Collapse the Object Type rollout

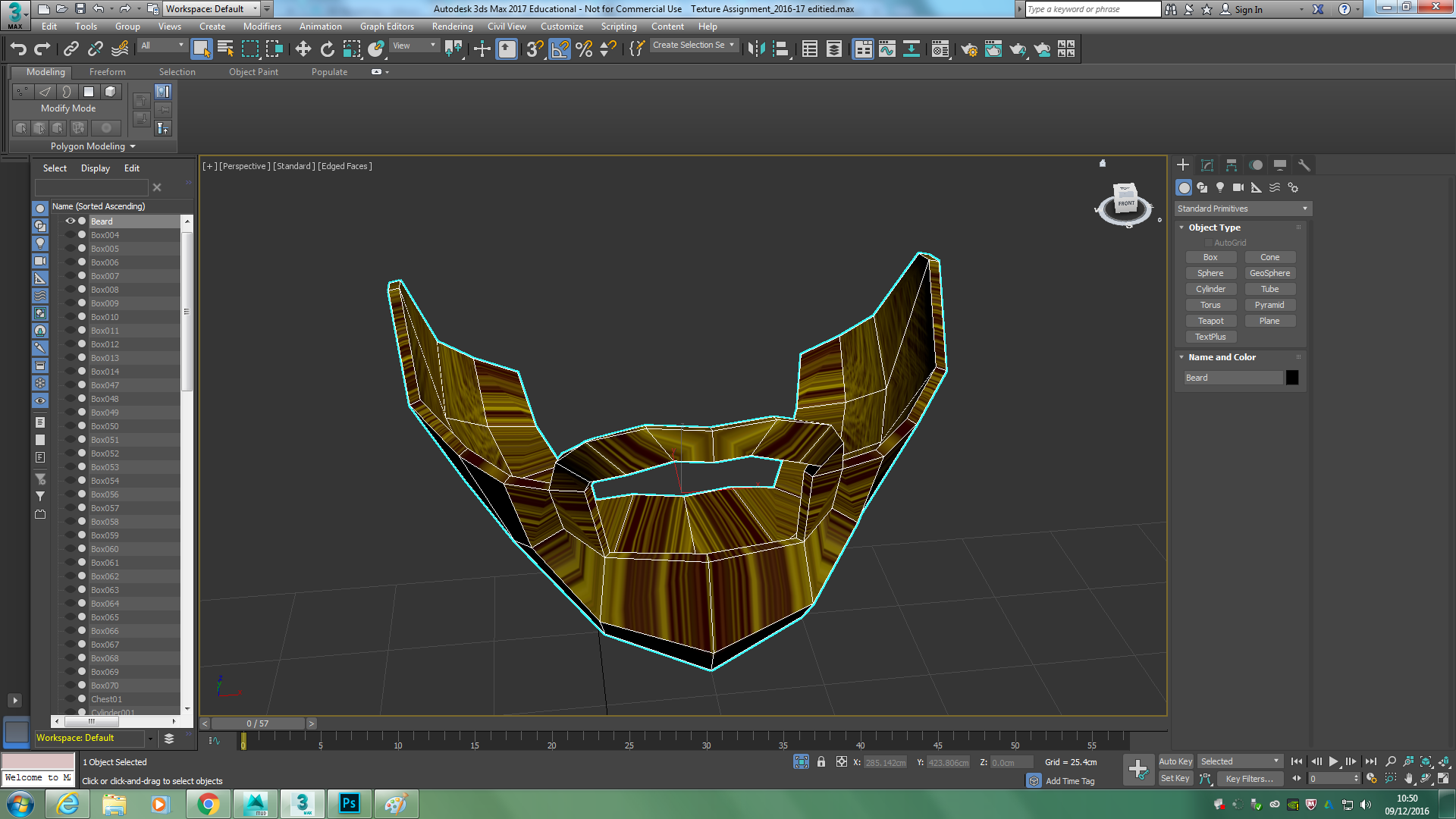point(1181,227)
